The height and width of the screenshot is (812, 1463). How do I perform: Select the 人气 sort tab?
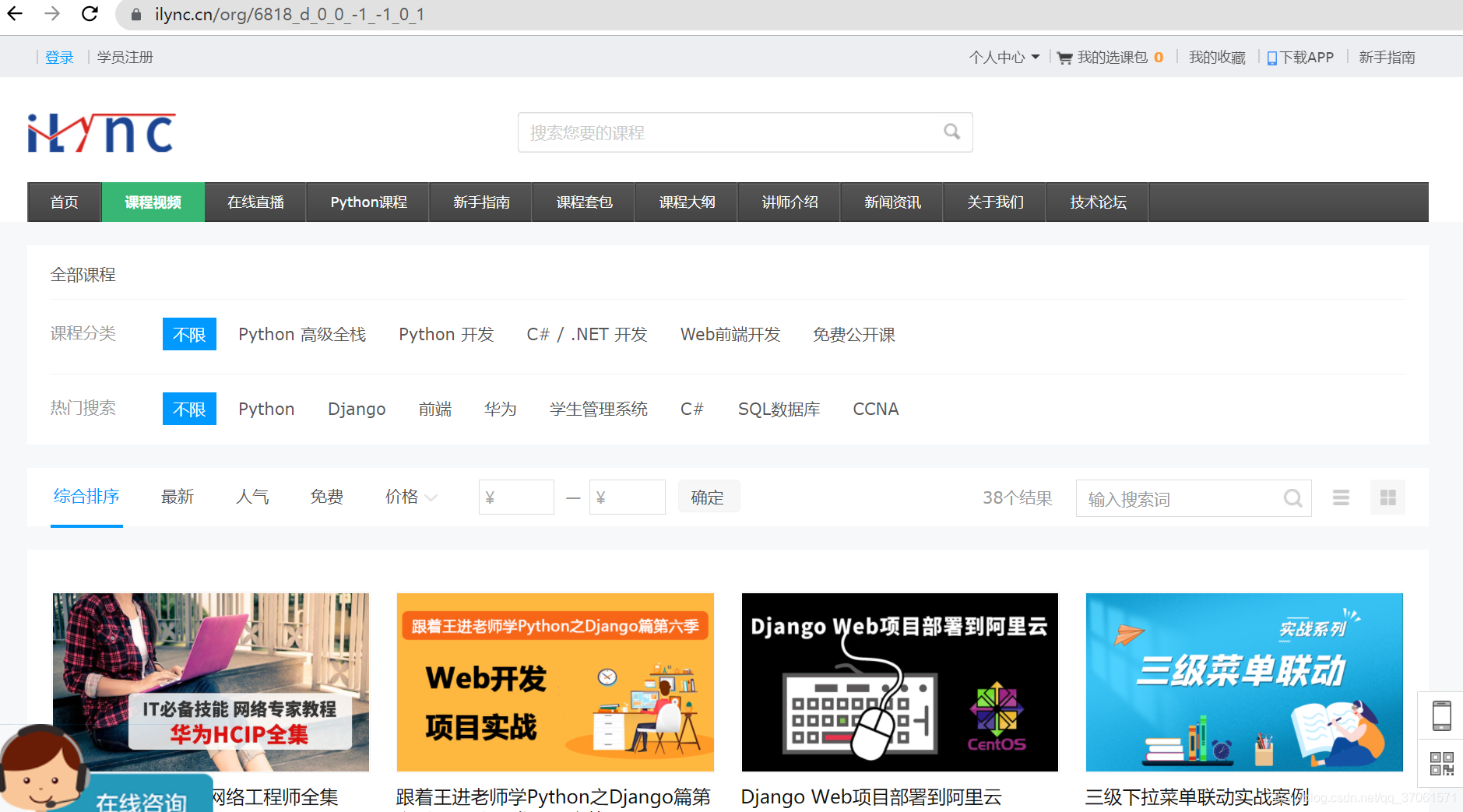click(x=252, y=497)
